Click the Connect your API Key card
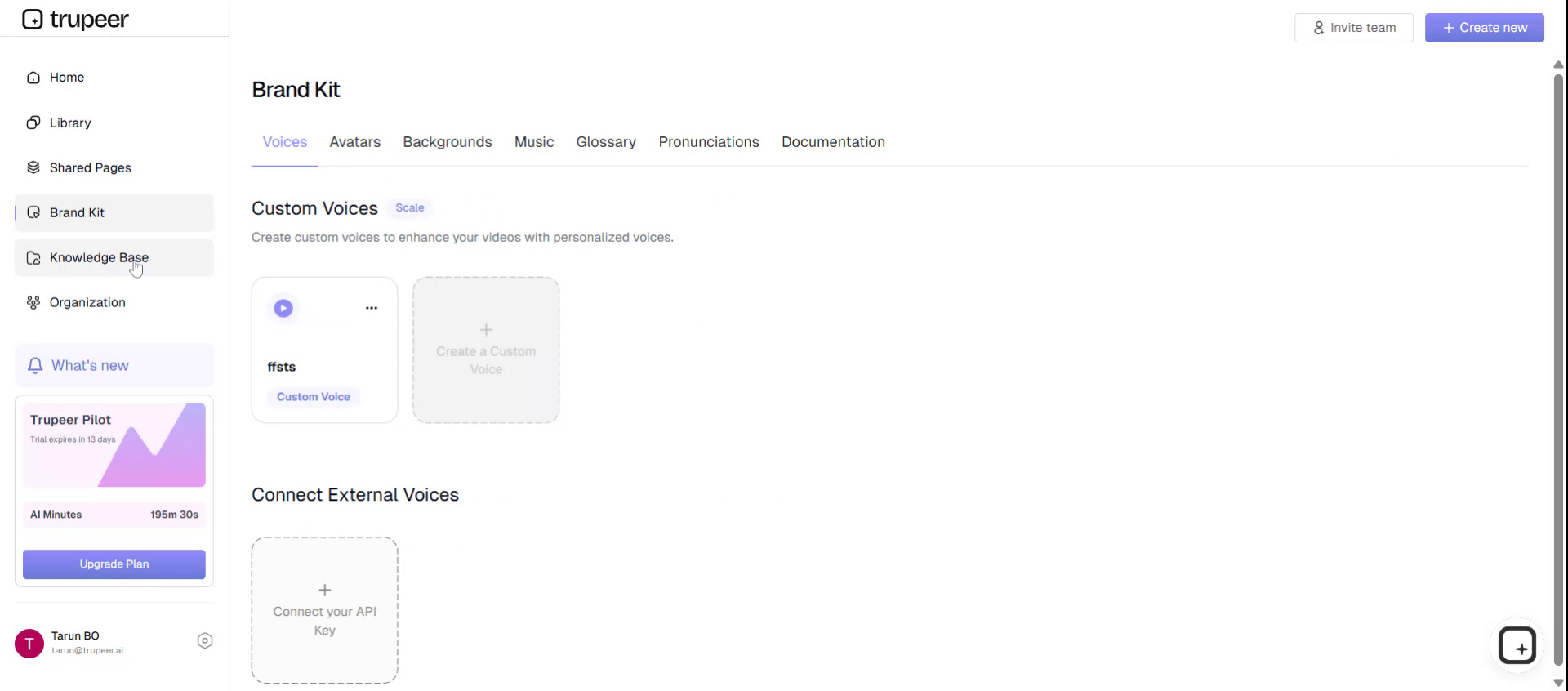Viewport: 1568px width, 691px height. tap(325, 610)
